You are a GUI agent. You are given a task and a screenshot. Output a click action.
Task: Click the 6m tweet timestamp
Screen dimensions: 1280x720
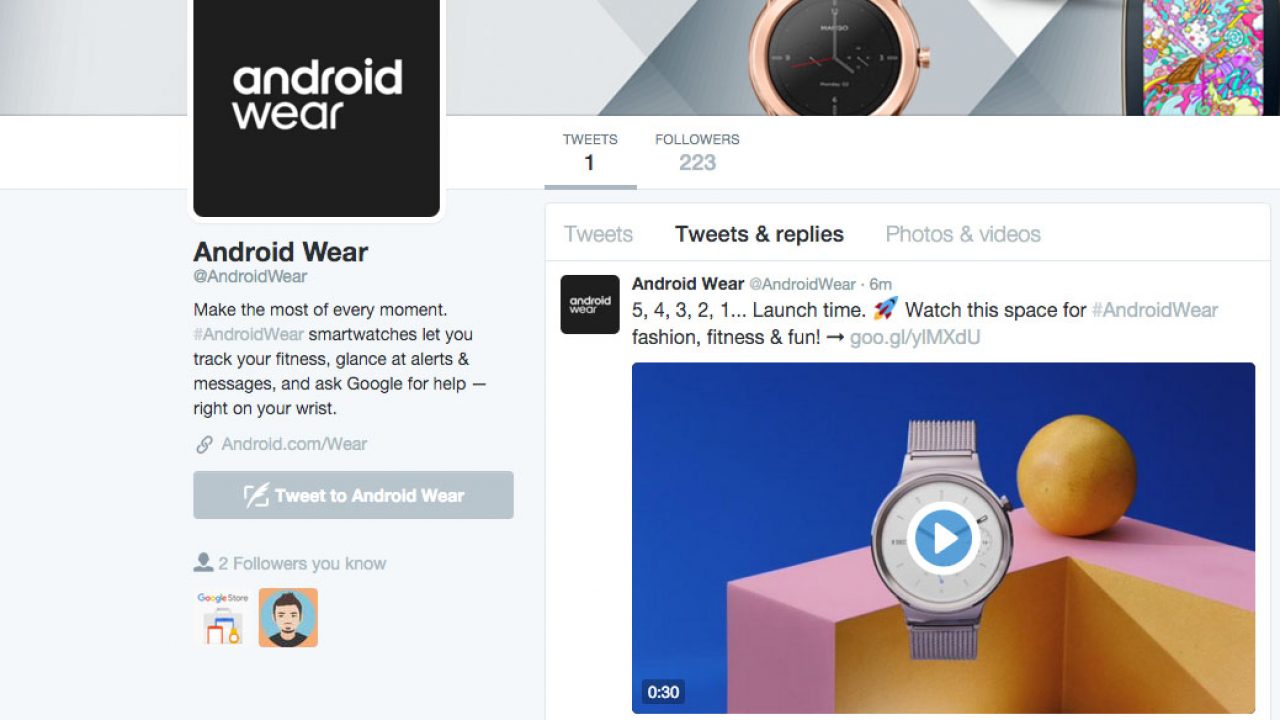pyautogui.click(x=880, y=284)
